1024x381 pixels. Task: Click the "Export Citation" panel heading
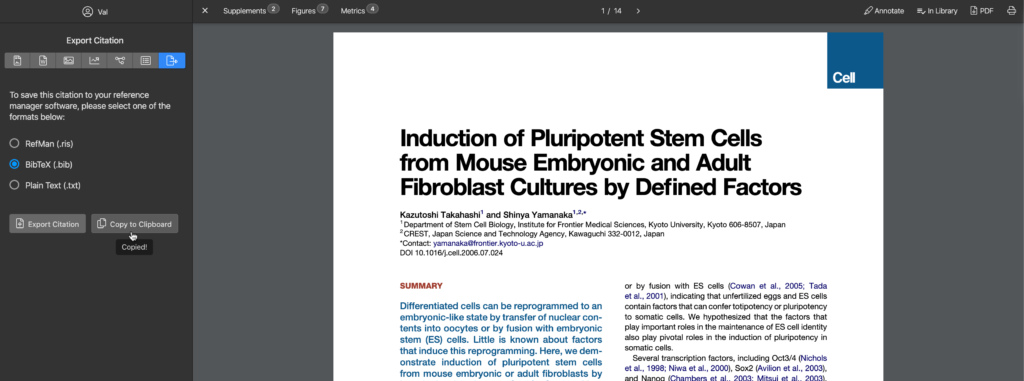95,41
